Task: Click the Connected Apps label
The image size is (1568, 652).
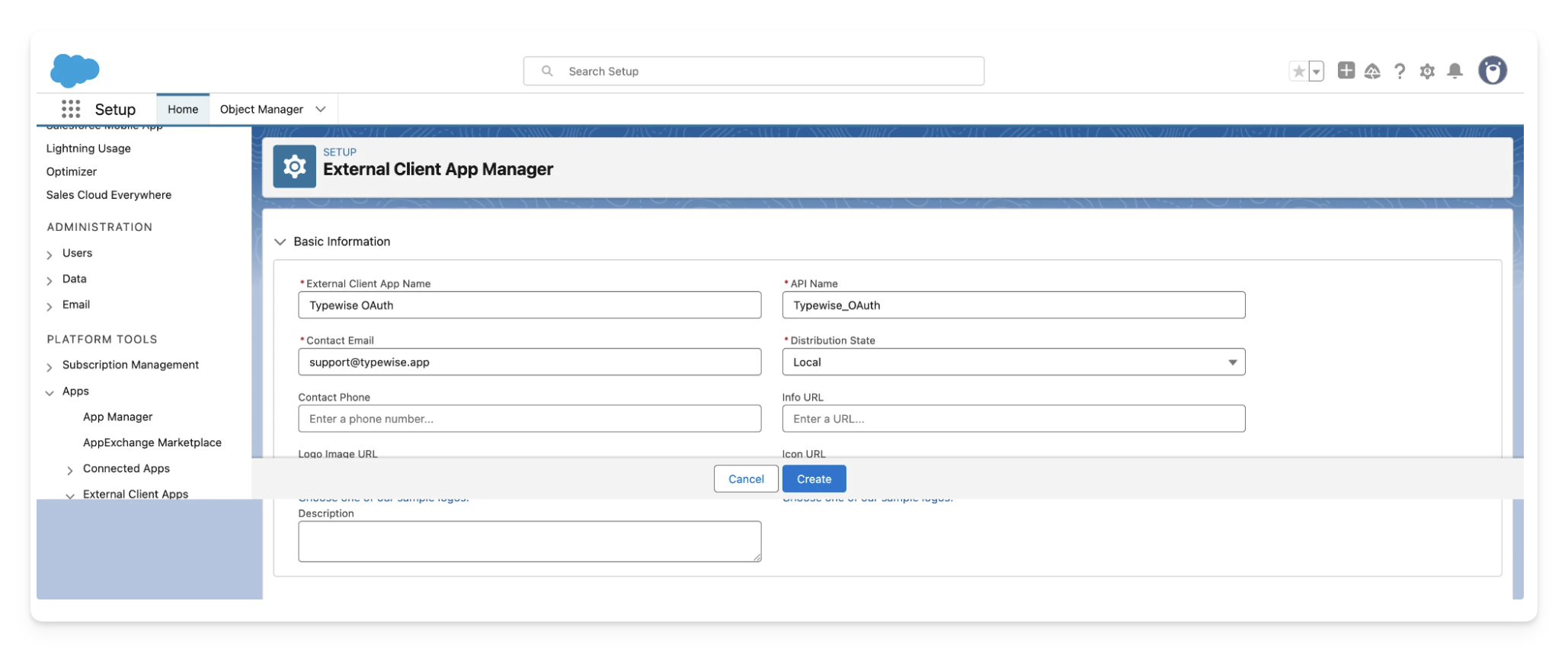Action: (126, 468)
